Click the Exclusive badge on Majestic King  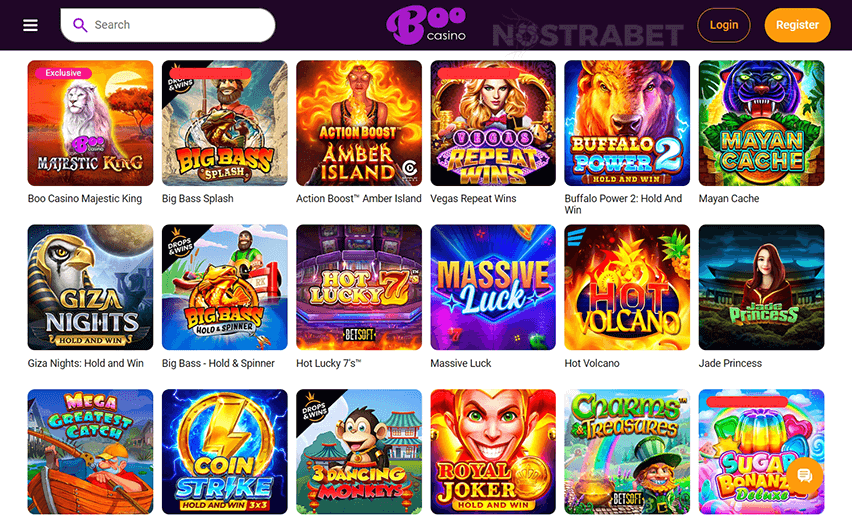click(63, 73)
